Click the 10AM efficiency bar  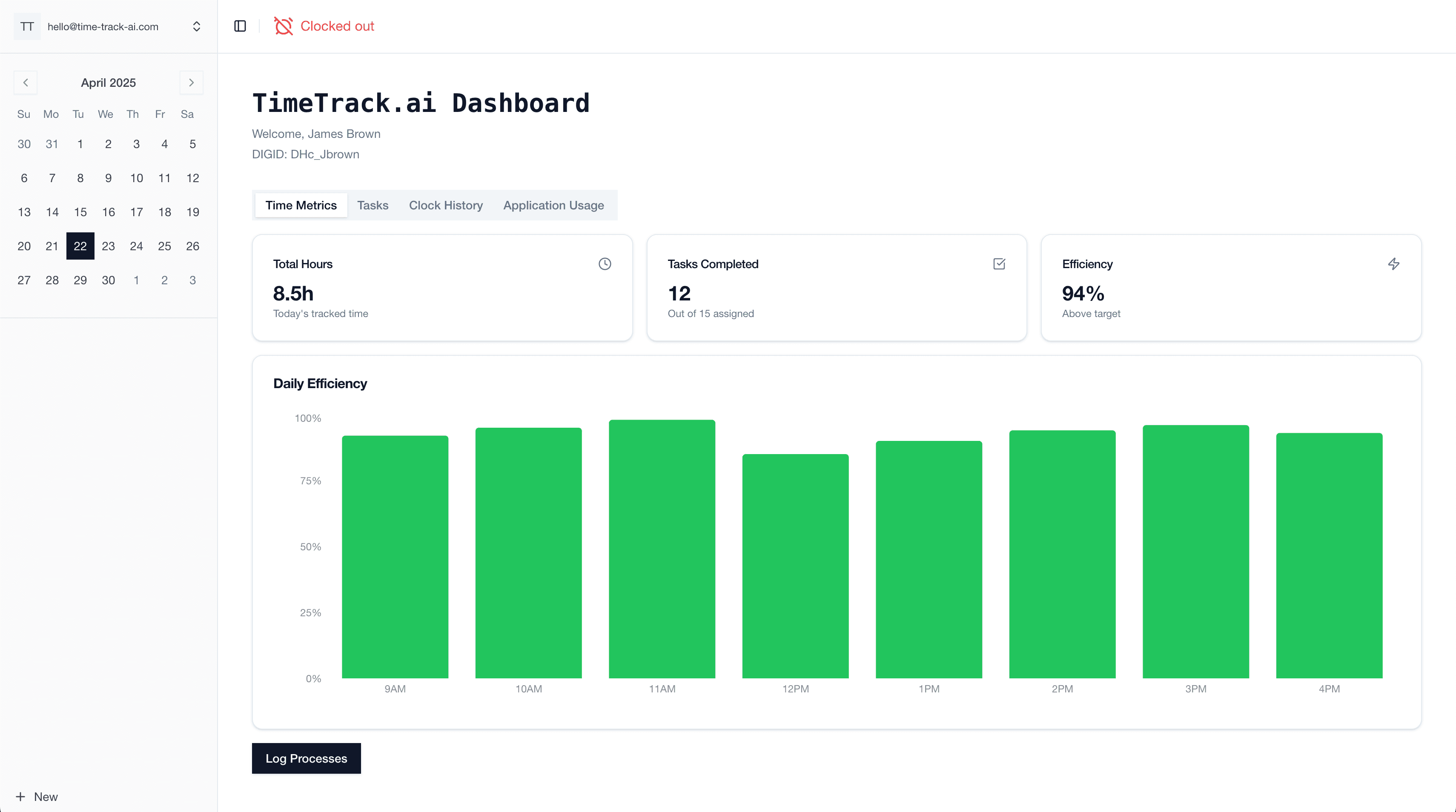point(528,553)
